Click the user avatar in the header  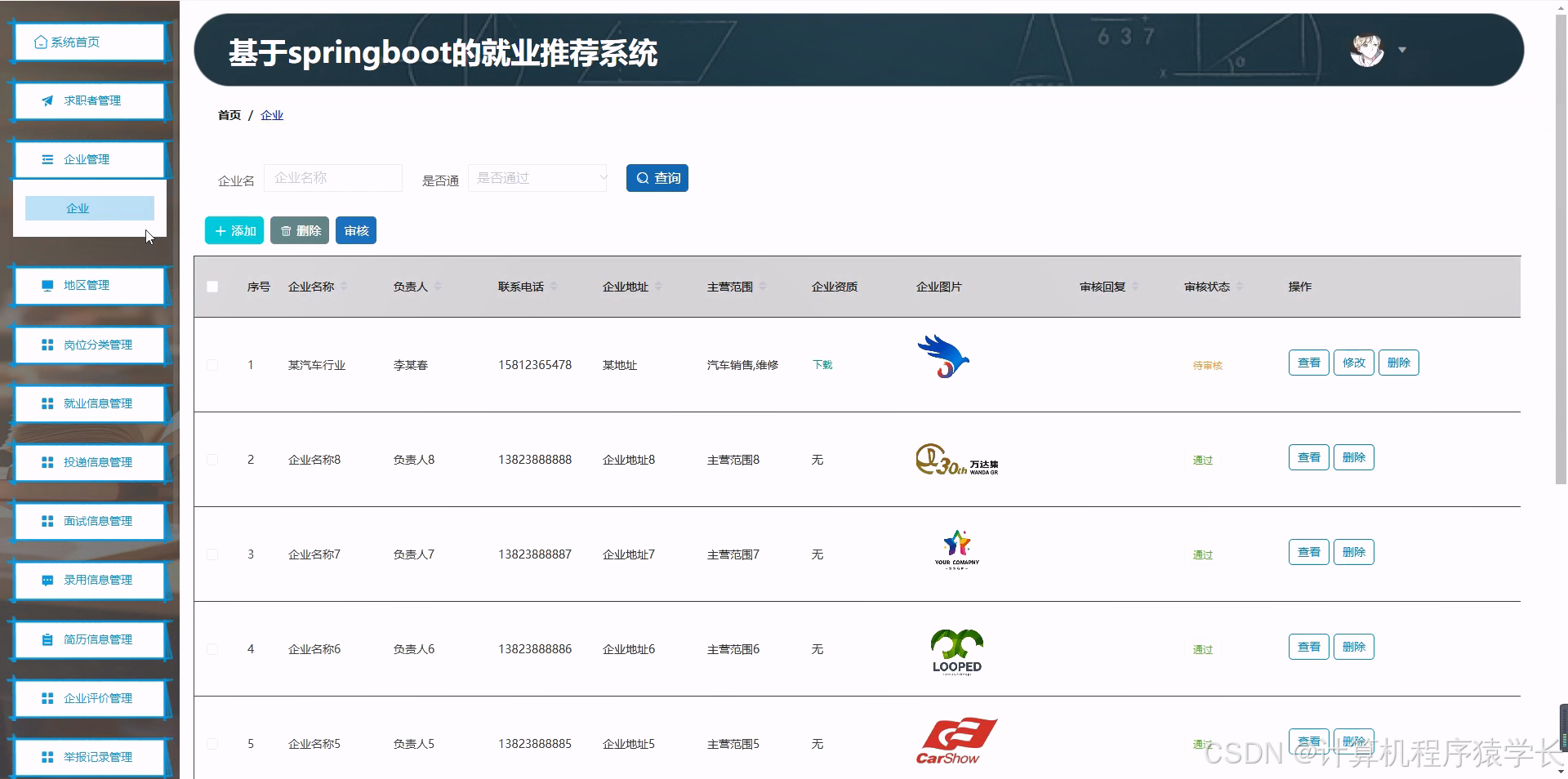pyautogui.click(x=1367, y=50)
